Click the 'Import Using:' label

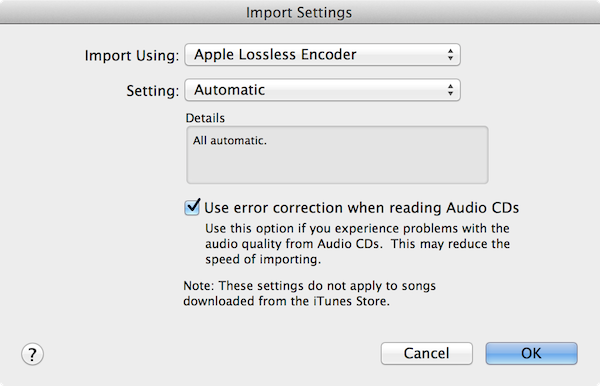(x=132, y=56)
